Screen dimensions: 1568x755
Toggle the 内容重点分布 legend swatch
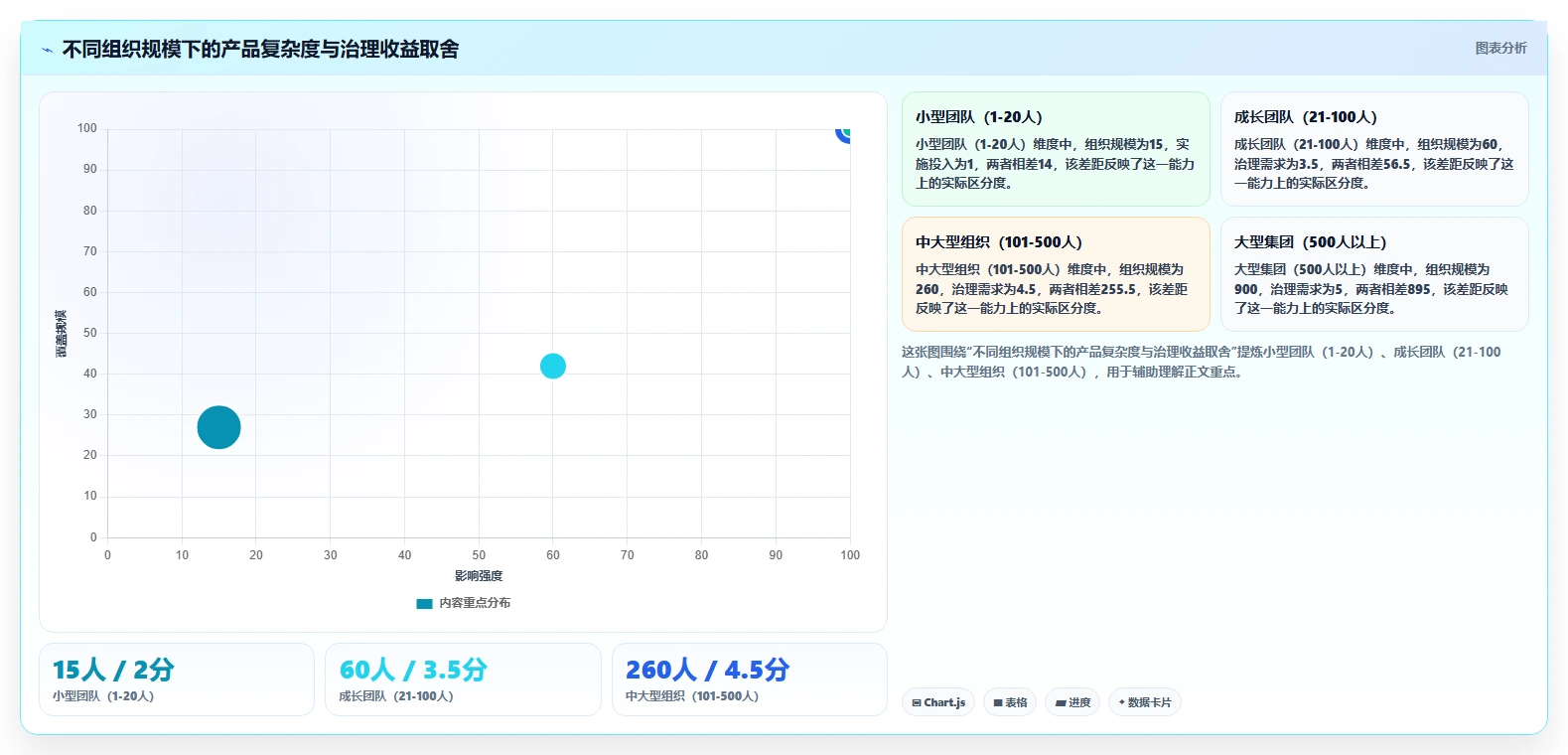[424, 603]
